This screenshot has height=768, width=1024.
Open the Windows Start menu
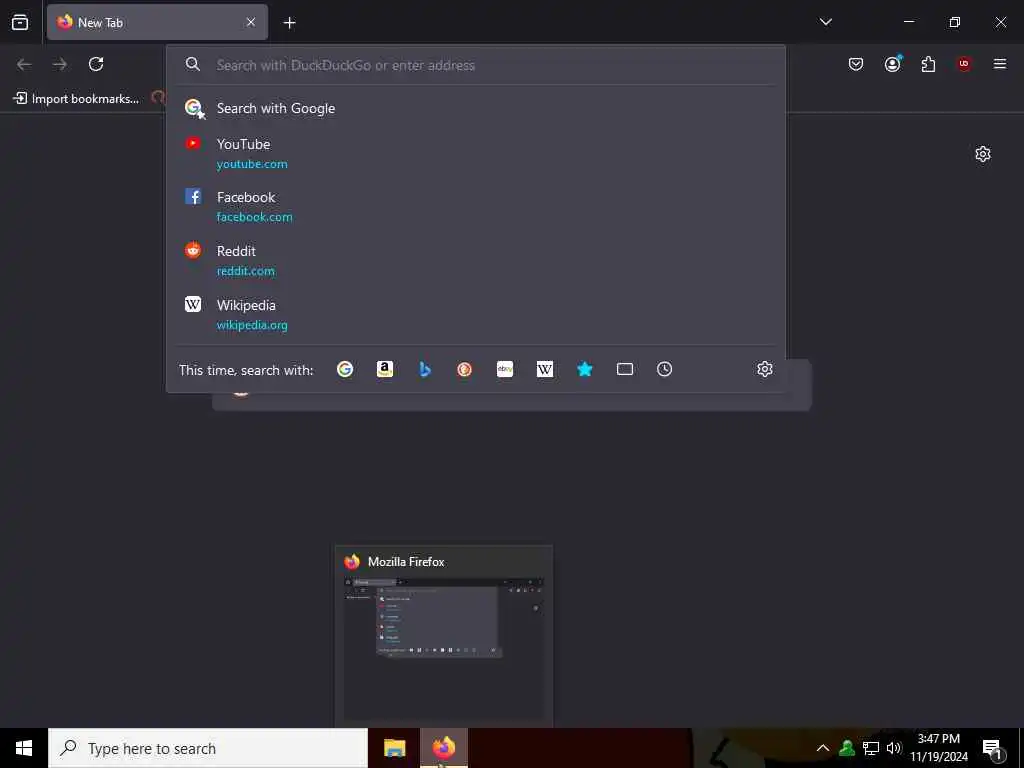click(x=24, y=748)
